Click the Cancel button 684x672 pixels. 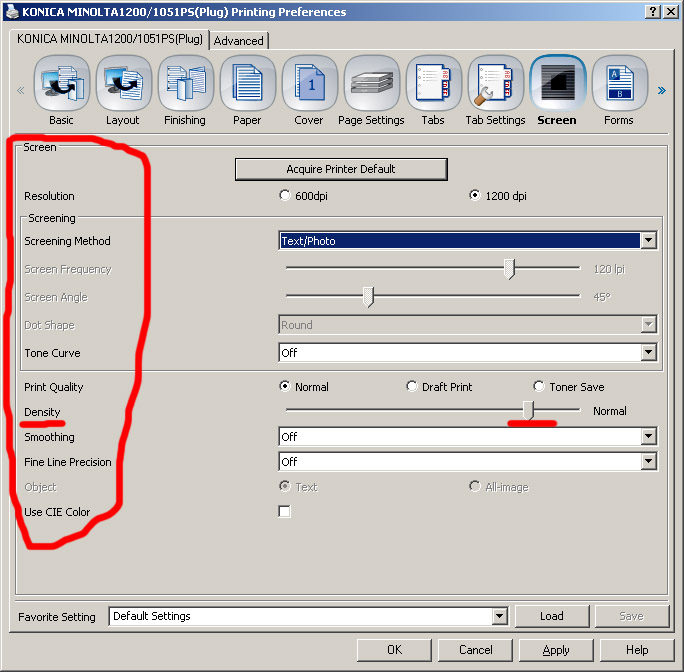coord(475,650)
